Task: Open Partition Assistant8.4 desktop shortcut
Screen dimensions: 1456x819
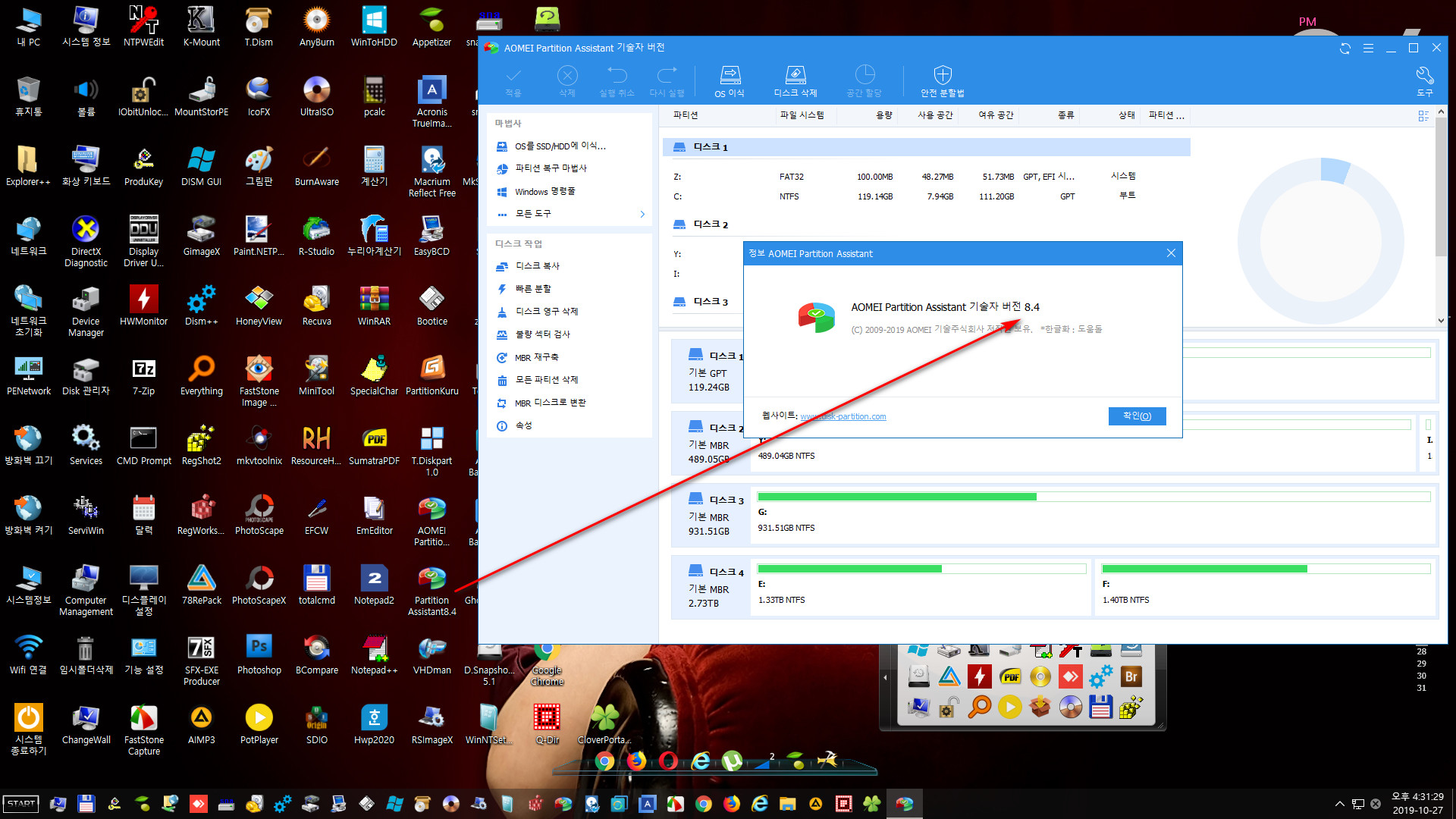Action: 431,590
